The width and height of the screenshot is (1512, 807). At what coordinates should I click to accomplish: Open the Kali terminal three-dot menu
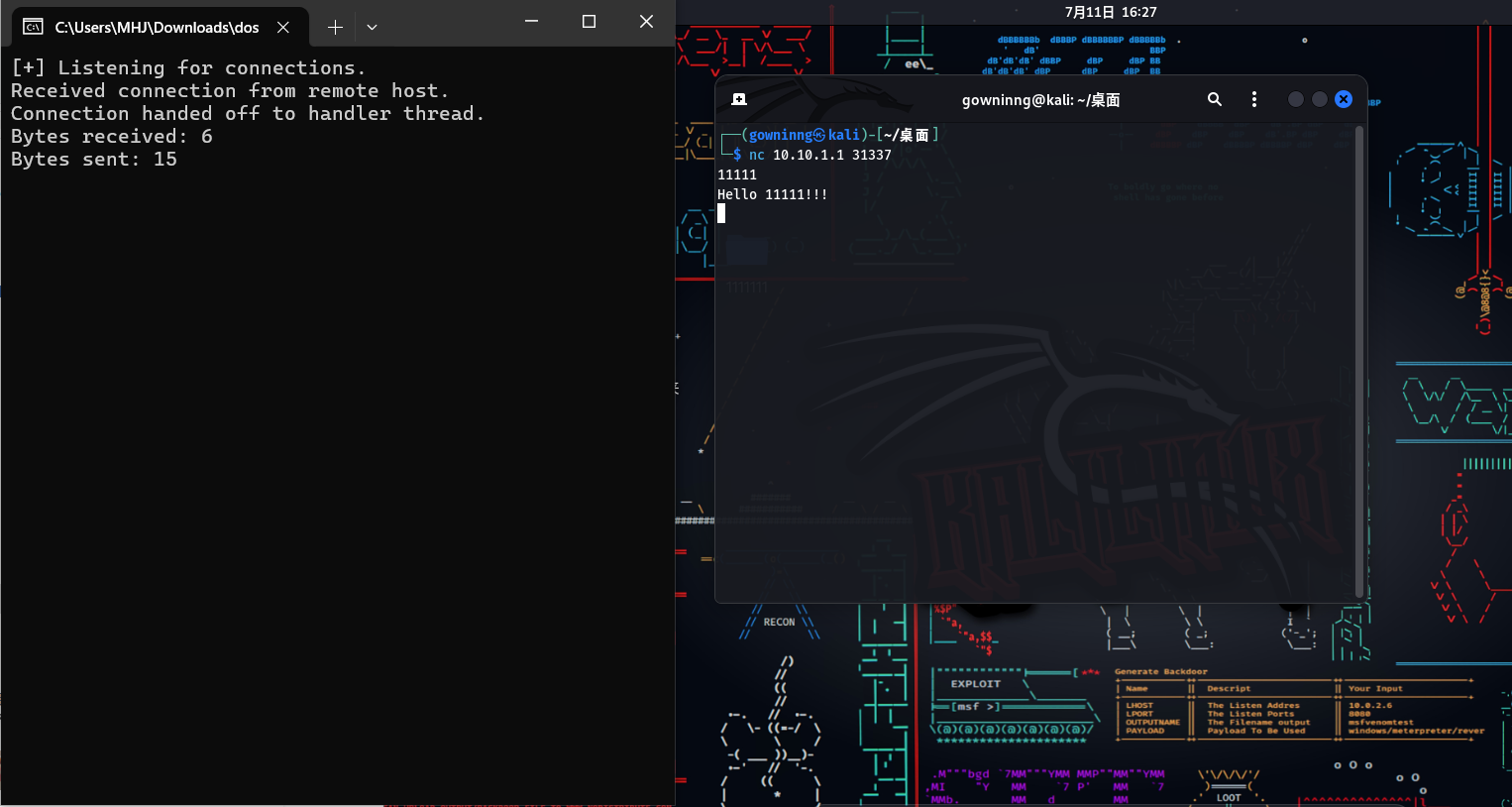point(1254,99)
